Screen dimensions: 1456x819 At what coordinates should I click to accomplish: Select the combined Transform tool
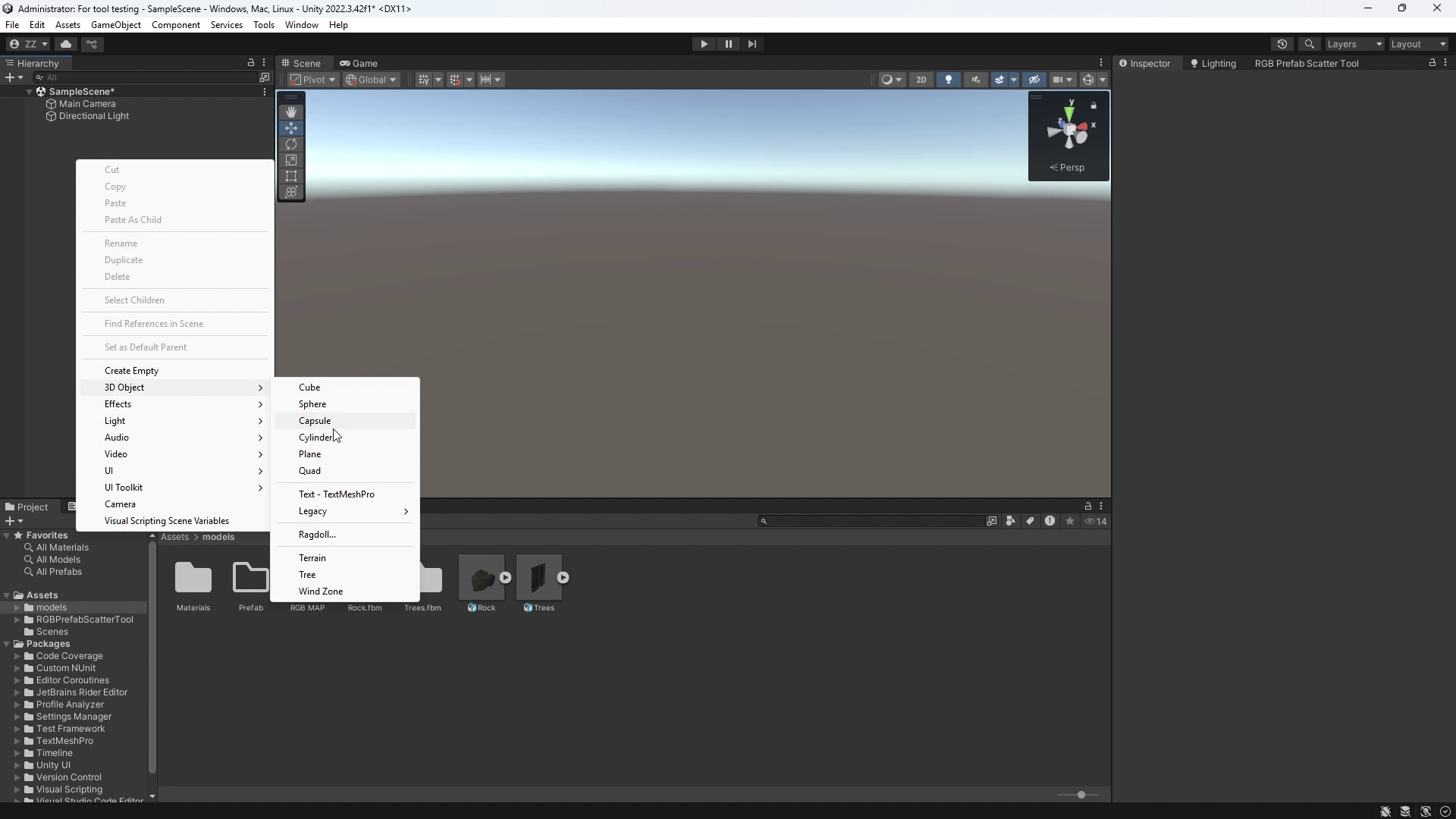tap(291, 192)
